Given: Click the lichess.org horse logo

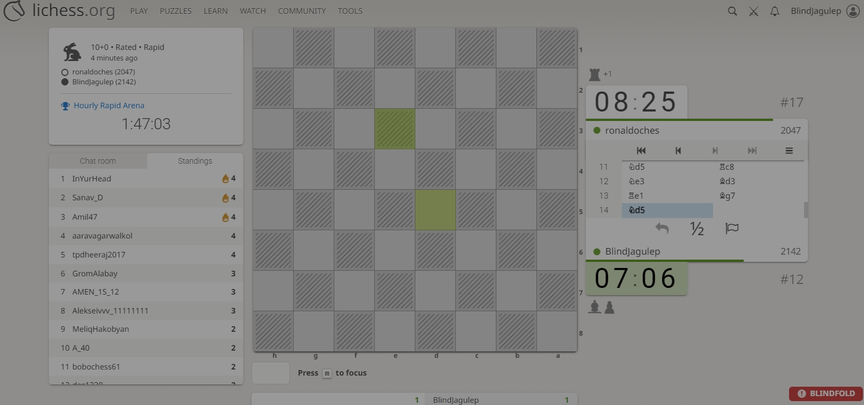Looking at the screenshot, I should [14, 11].
